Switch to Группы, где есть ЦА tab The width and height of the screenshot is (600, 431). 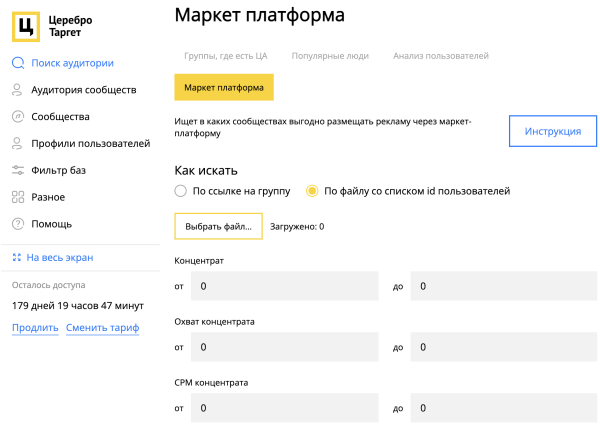click(226, 56)
